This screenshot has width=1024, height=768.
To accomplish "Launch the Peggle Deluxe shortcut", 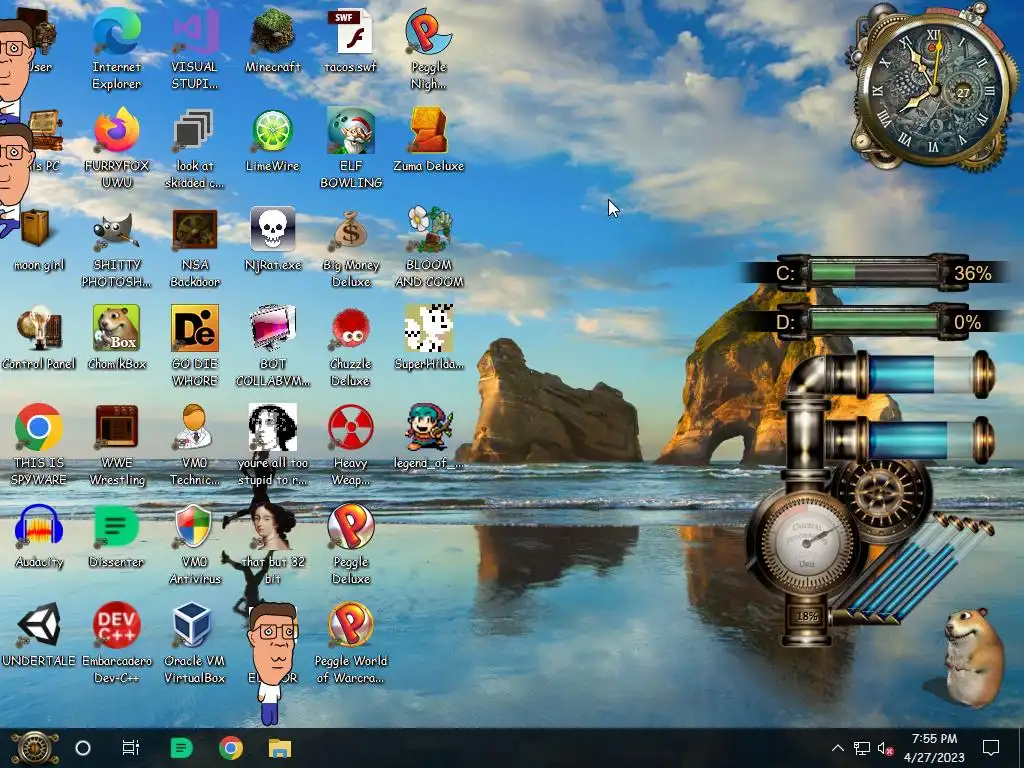I will (351, 526).
